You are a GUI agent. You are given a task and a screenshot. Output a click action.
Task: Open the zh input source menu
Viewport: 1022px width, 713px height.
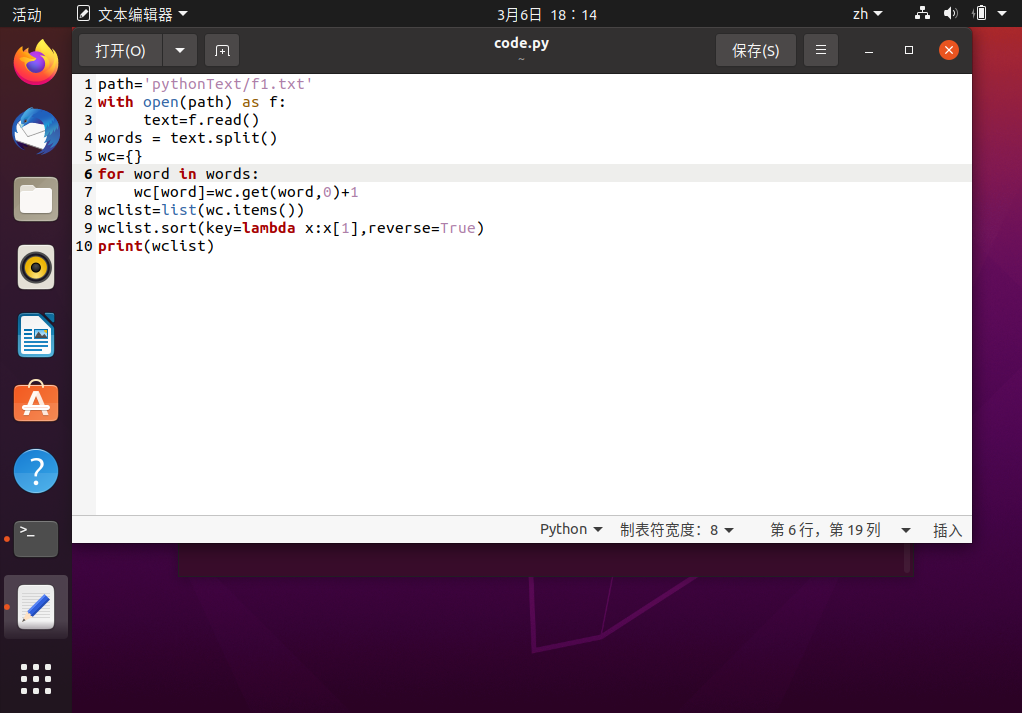click(x=868, y=14)
